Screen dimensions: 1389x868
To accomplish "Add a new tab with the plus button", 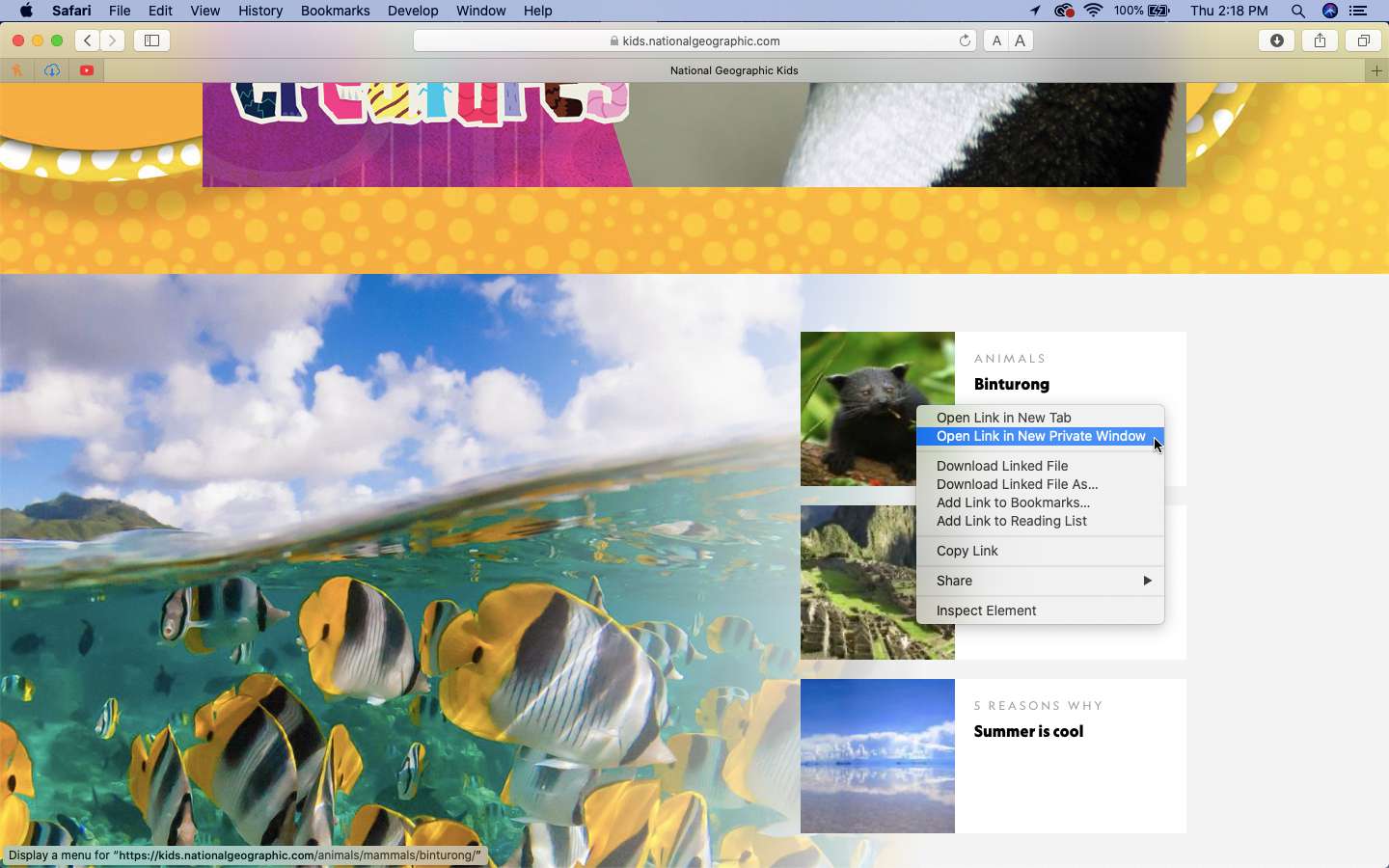I will point(1376,70).
